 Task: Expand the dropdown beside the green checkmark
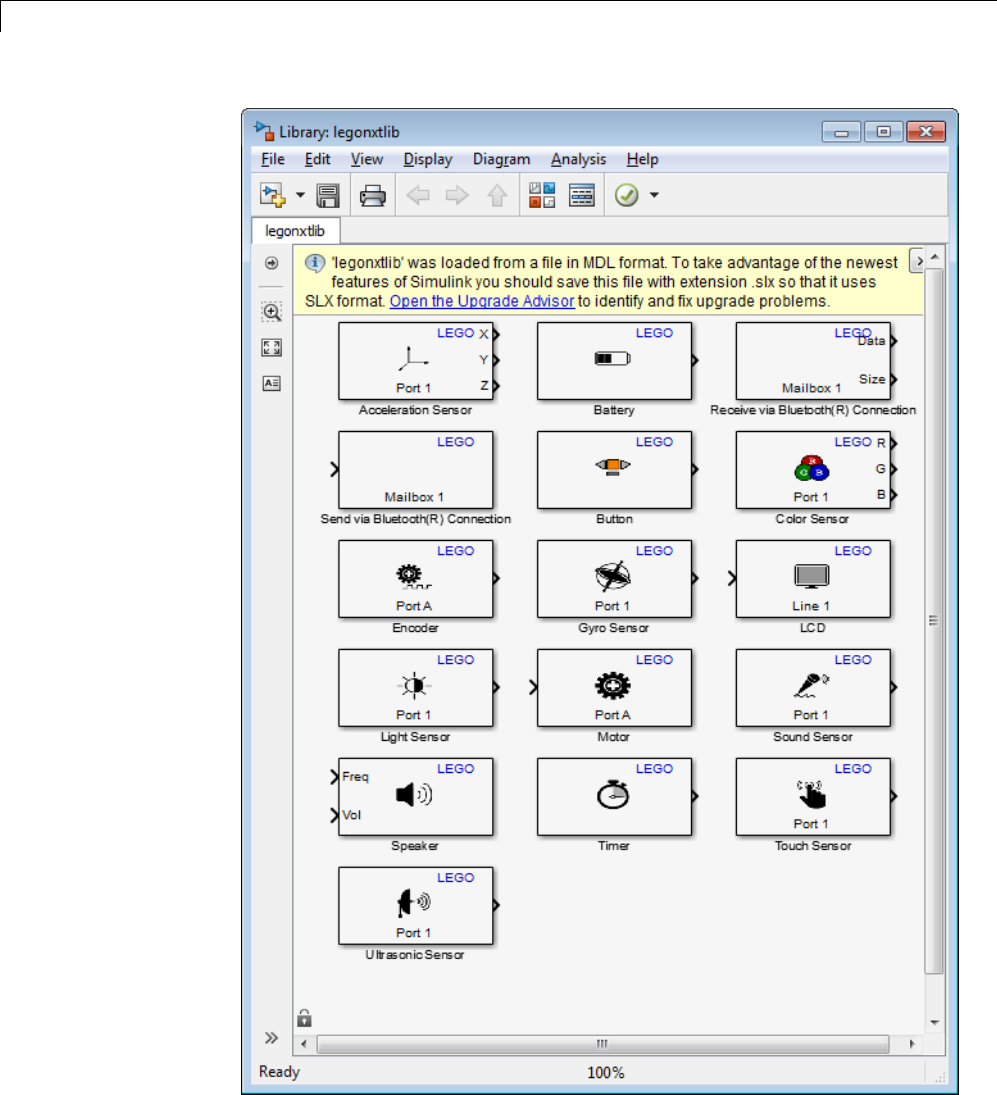pos(654,196)
